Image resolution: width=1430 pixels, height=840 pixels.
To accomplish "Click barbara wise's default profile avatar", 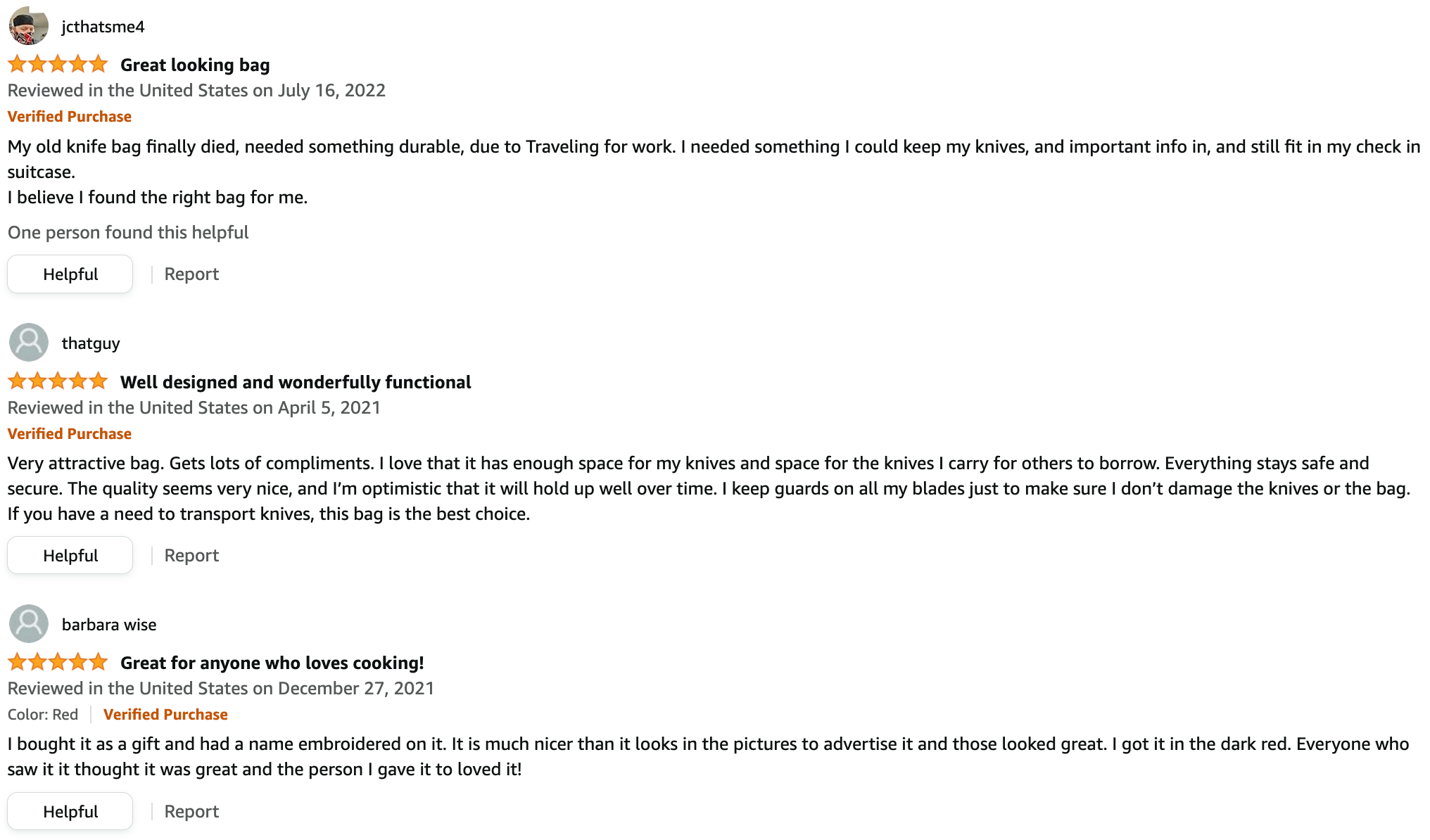I will (x=29, y=624).
